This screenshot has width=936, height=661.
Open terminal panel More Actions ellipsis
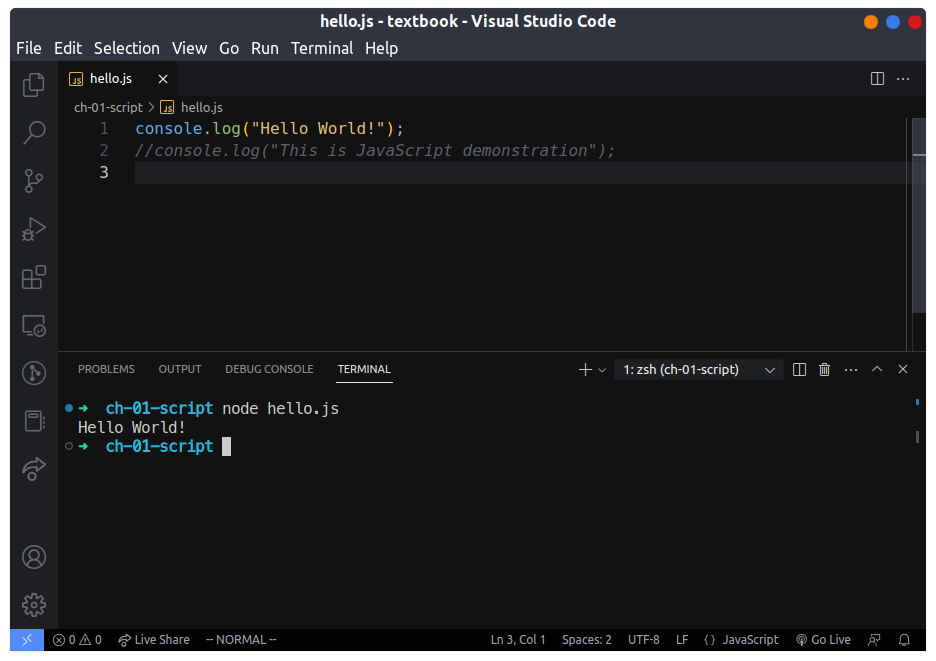(851, 370)
